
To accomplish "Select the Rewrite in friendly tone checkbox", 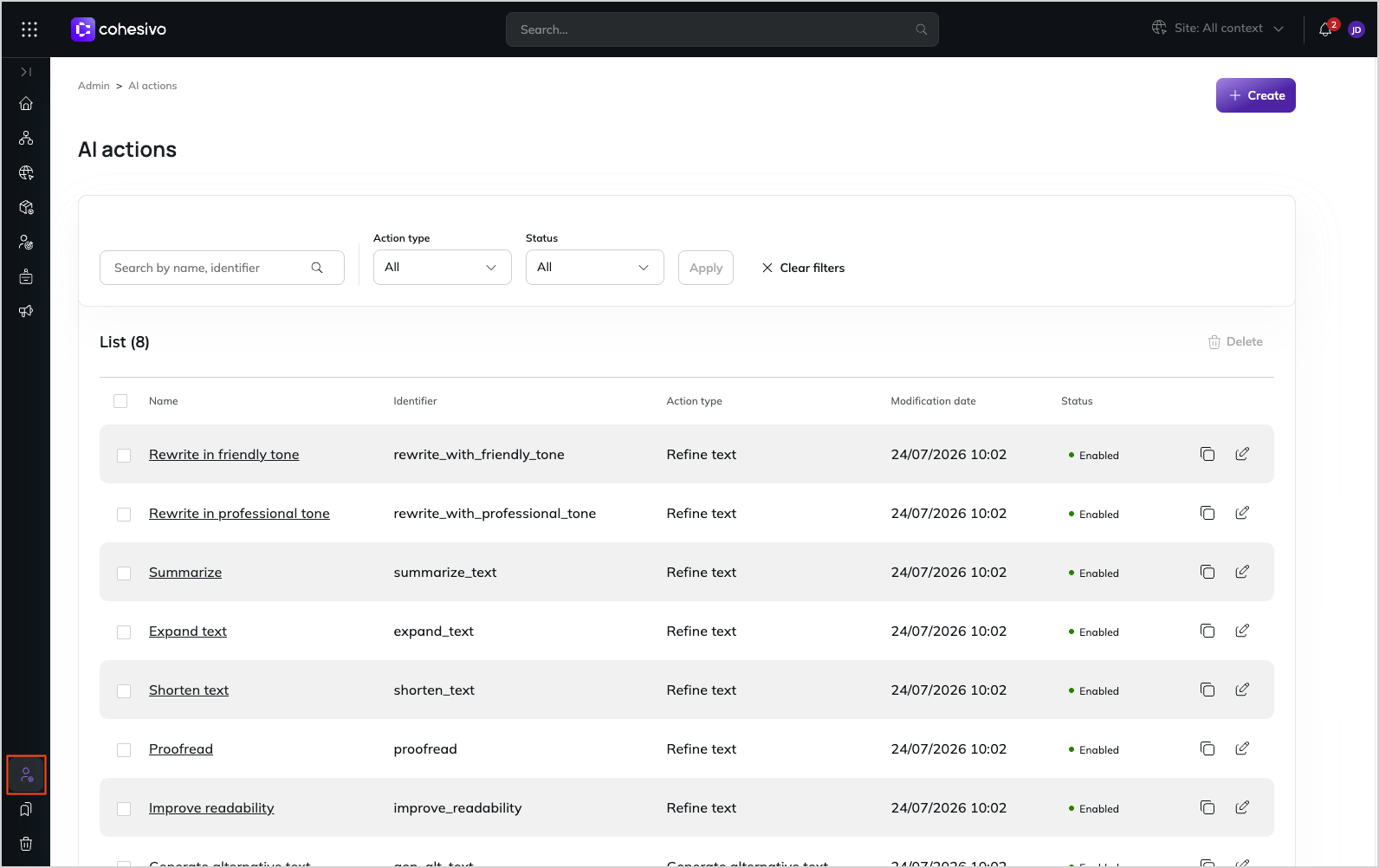I will (x=124, y=456).
